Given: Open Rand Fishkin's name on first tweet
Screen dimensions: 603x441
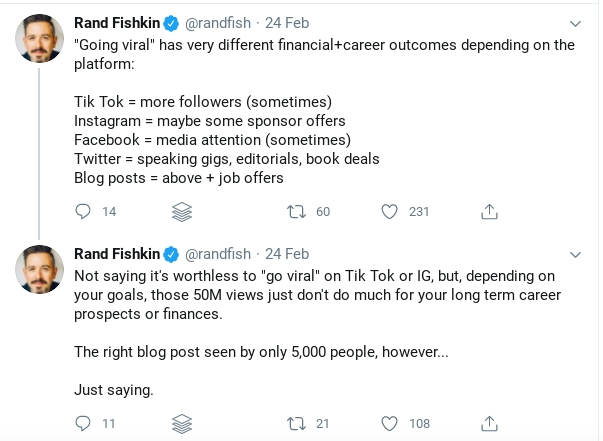Looking at the screenshot, I should pyautogui.click(x=116, y=22).
